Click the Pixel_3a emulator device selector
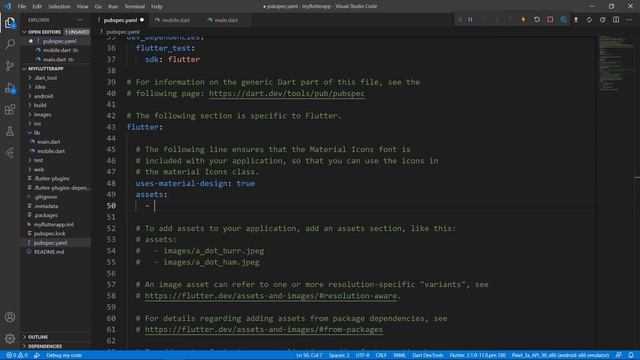Screen dimensions: 640x360 (560, 355)
